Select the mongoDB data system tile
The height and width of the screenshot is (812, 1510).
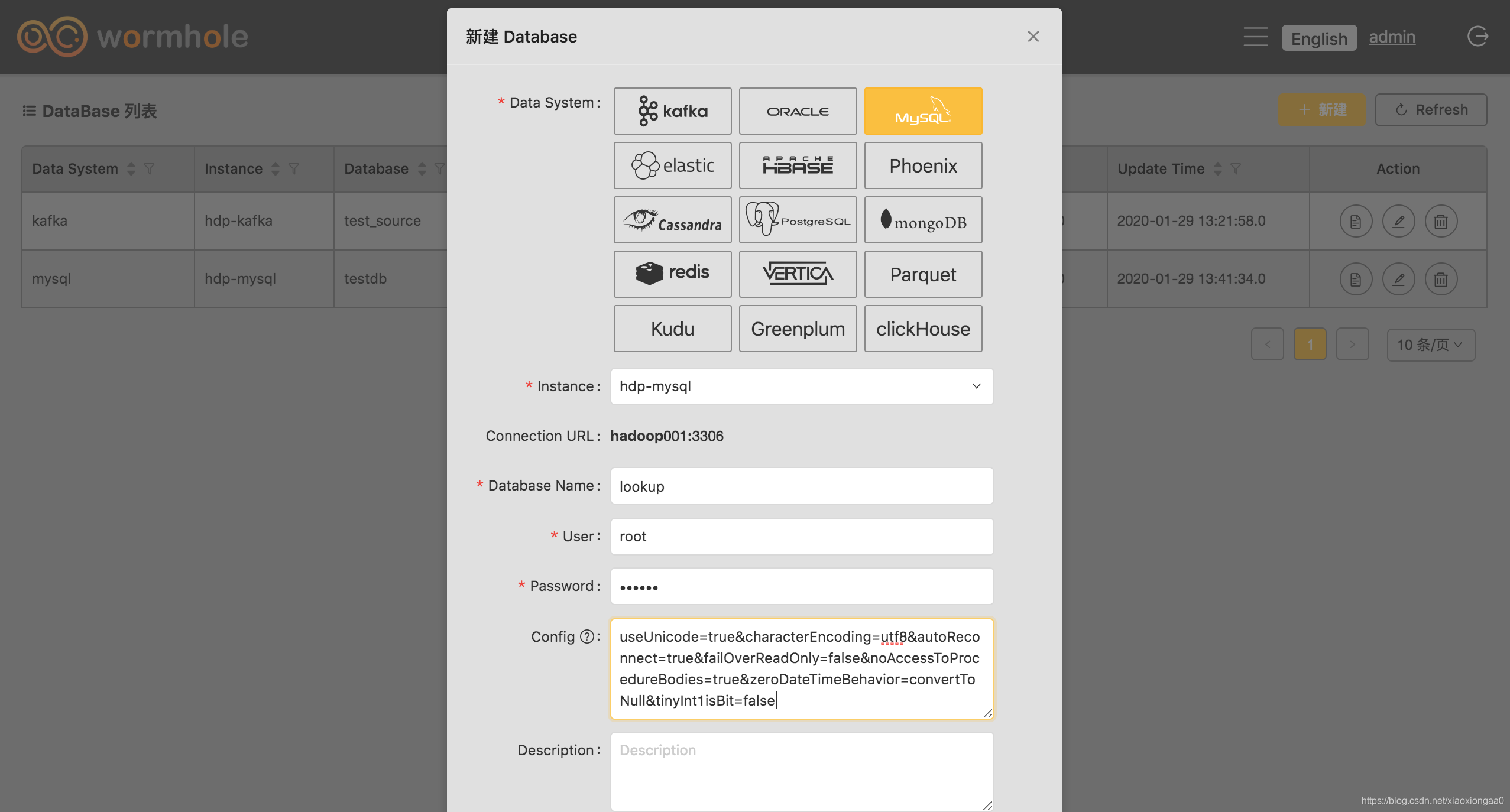coord(923,220)
